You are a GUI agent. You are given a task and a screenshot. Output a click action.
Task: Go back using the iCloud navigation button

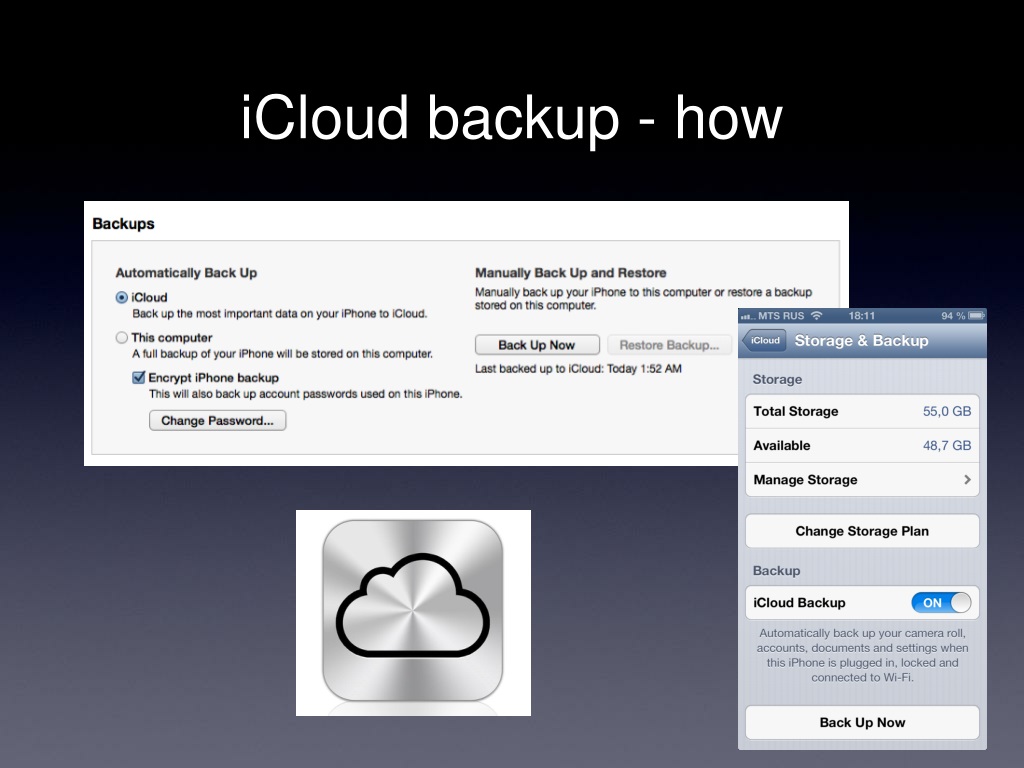(764, 341)
